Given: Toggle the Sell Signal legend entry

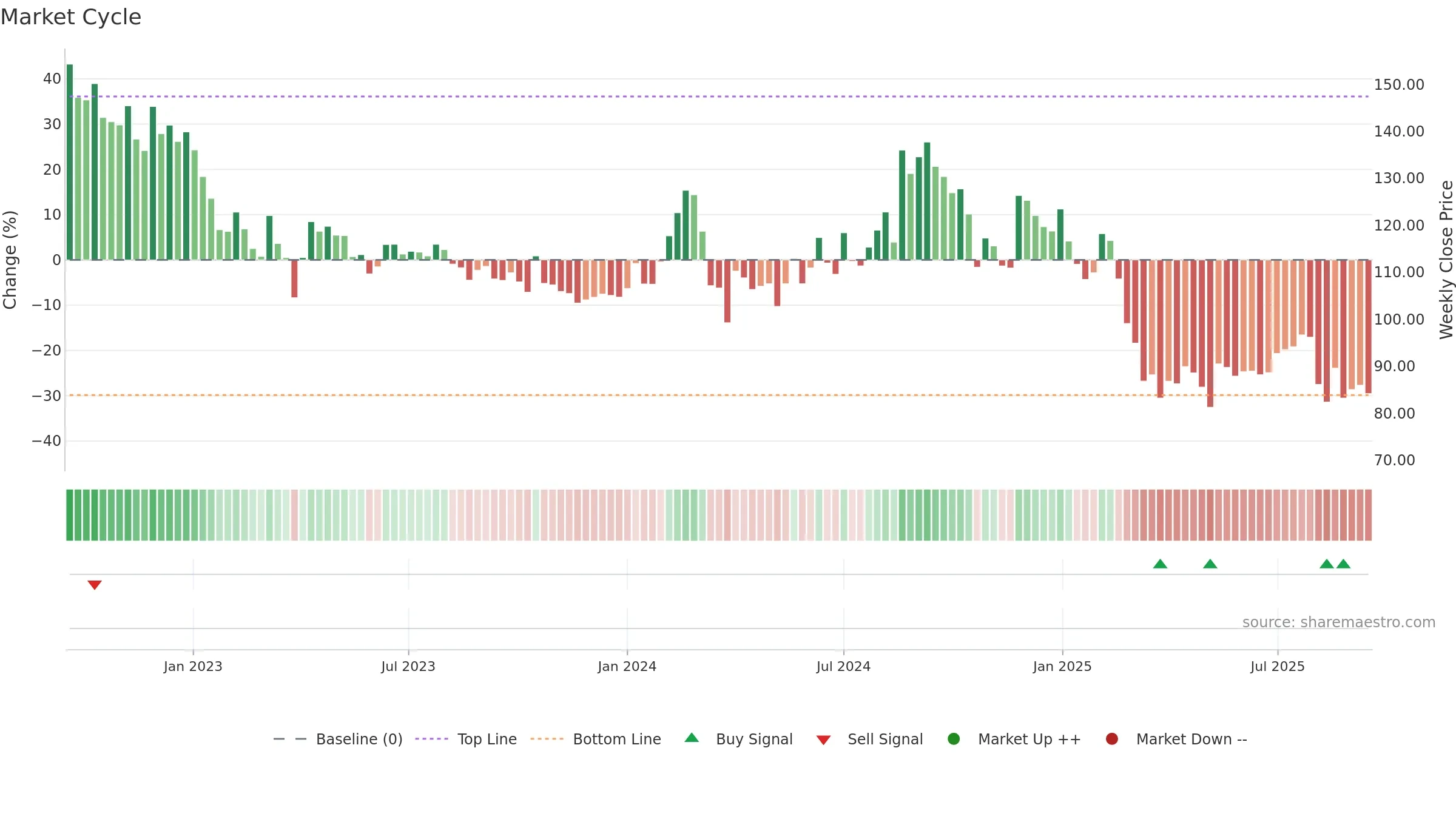Looking at the screenshot, I should 869,739.
